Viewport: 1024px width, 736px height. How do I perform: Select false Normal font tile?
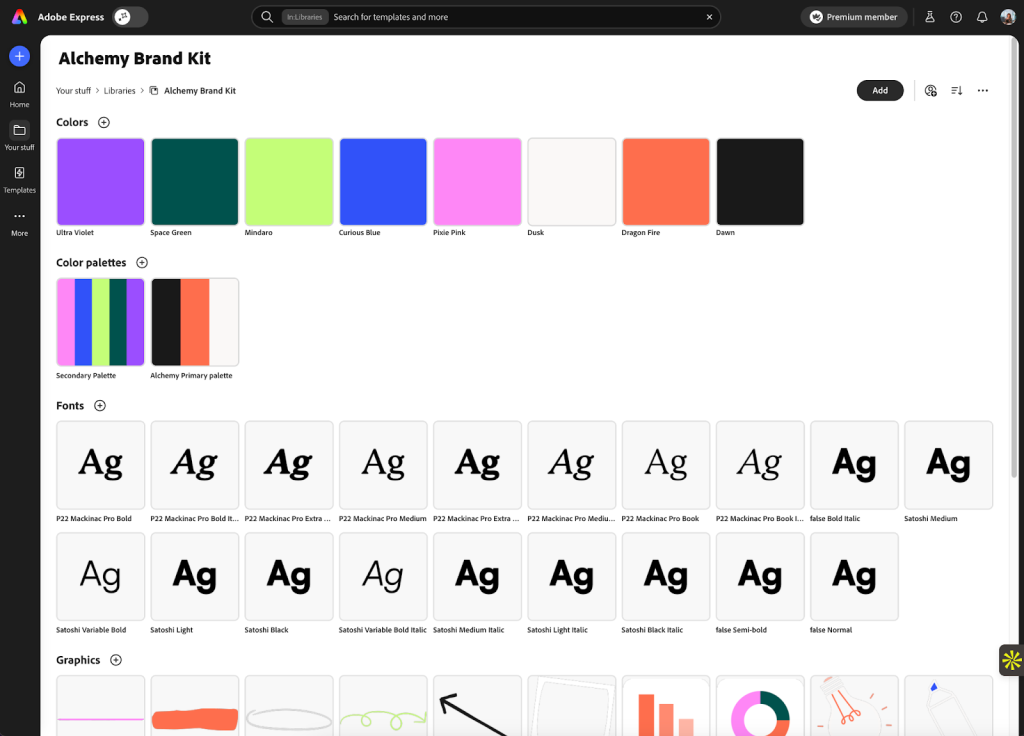[854, 577]
